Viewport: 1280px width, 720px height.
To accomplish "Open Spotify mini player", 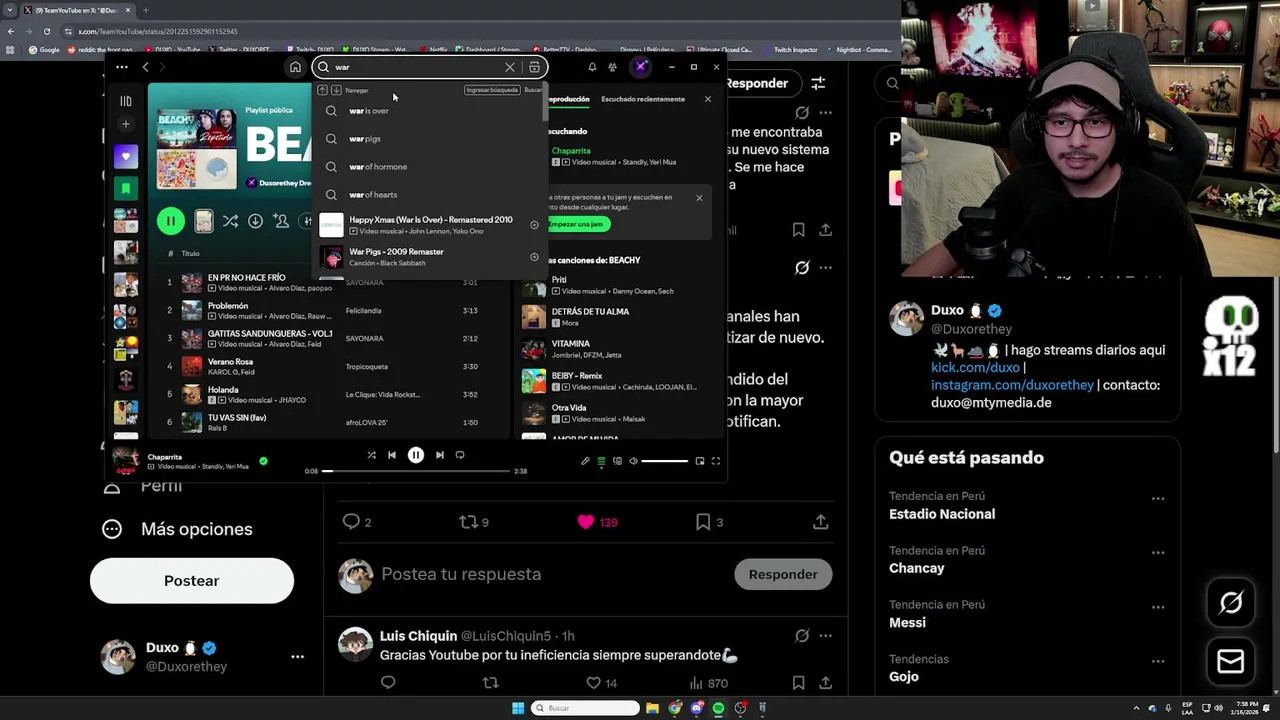I will pyautogui.click(x=700, y=461).
